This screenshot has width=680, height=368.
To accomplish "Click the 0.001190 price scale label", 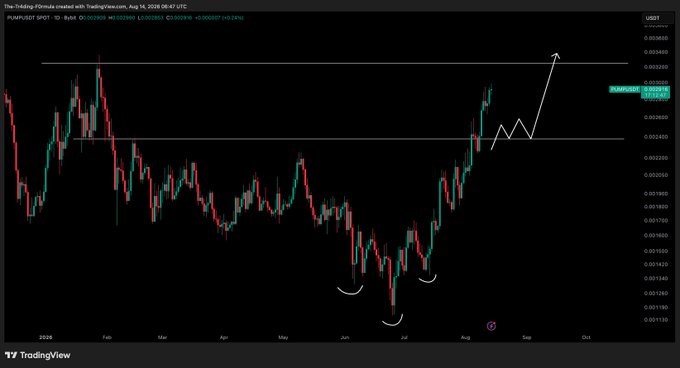I will click(x=656, y=308).
